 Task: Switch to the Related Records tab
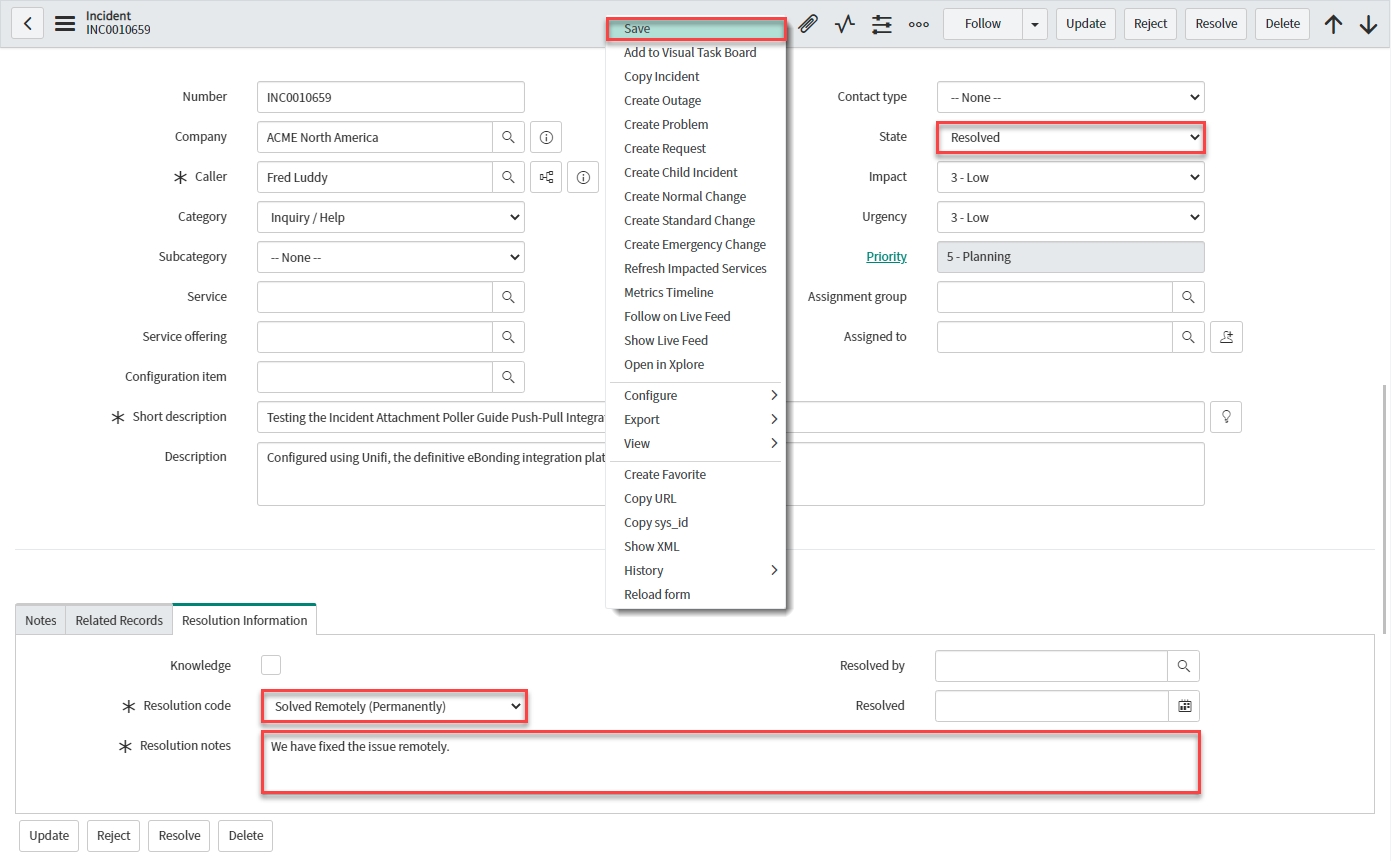pyautogui.click(x=119, y=620)
